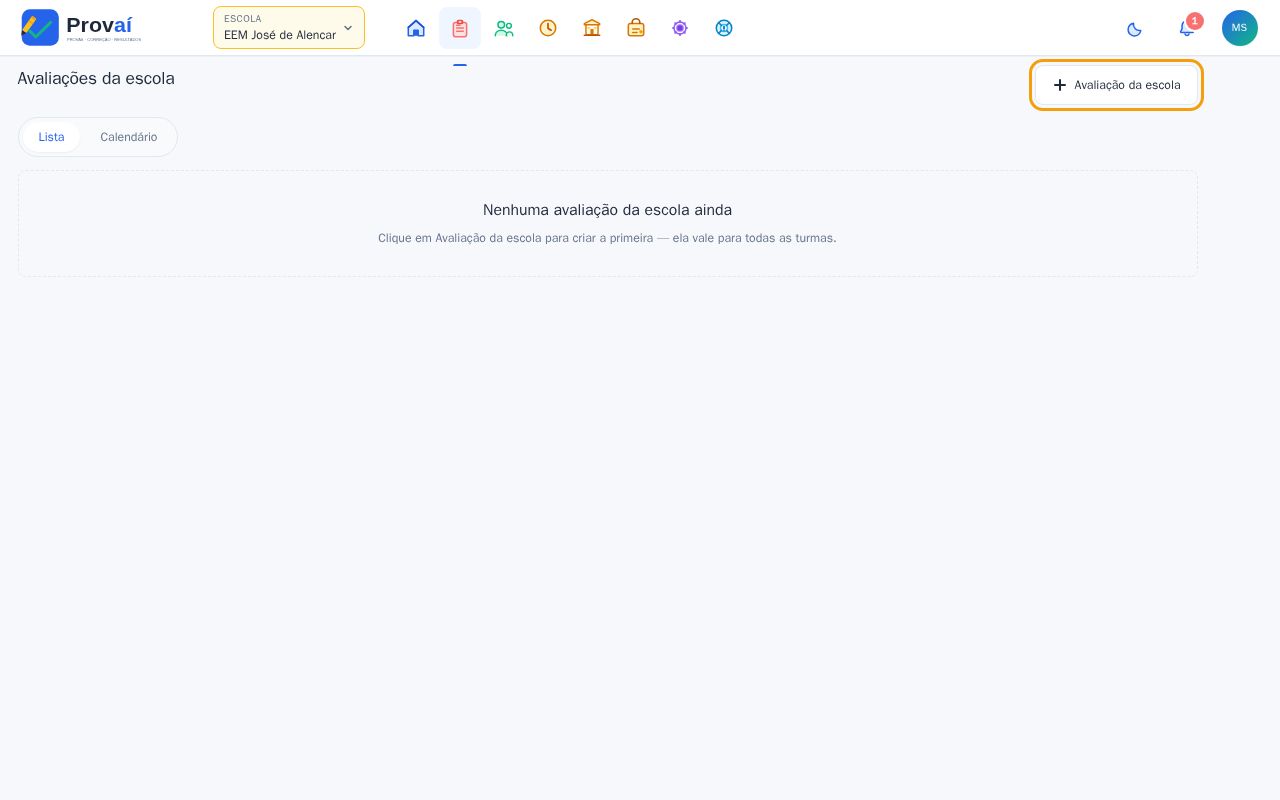Click the Provaí logo
1280x800 pixels.
[81, 27]
